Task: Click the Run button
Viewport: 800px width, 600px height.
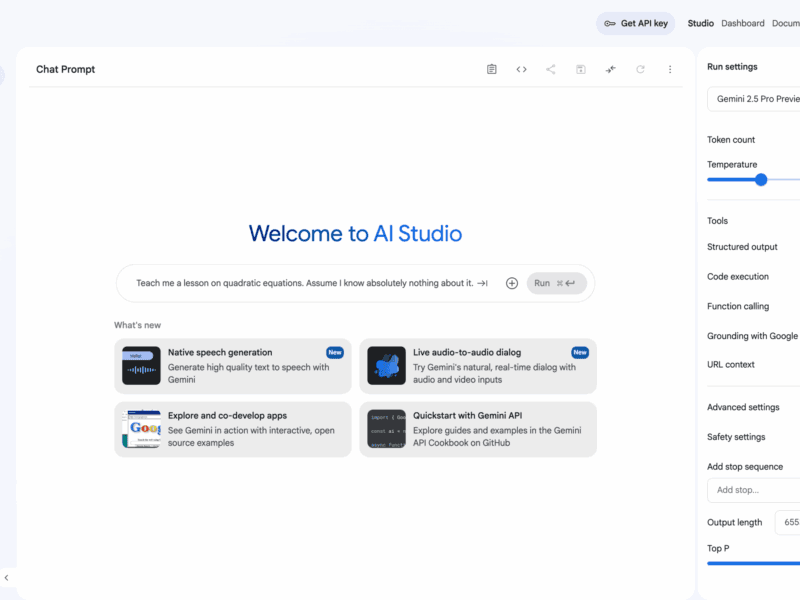Action: coord(556,283)
